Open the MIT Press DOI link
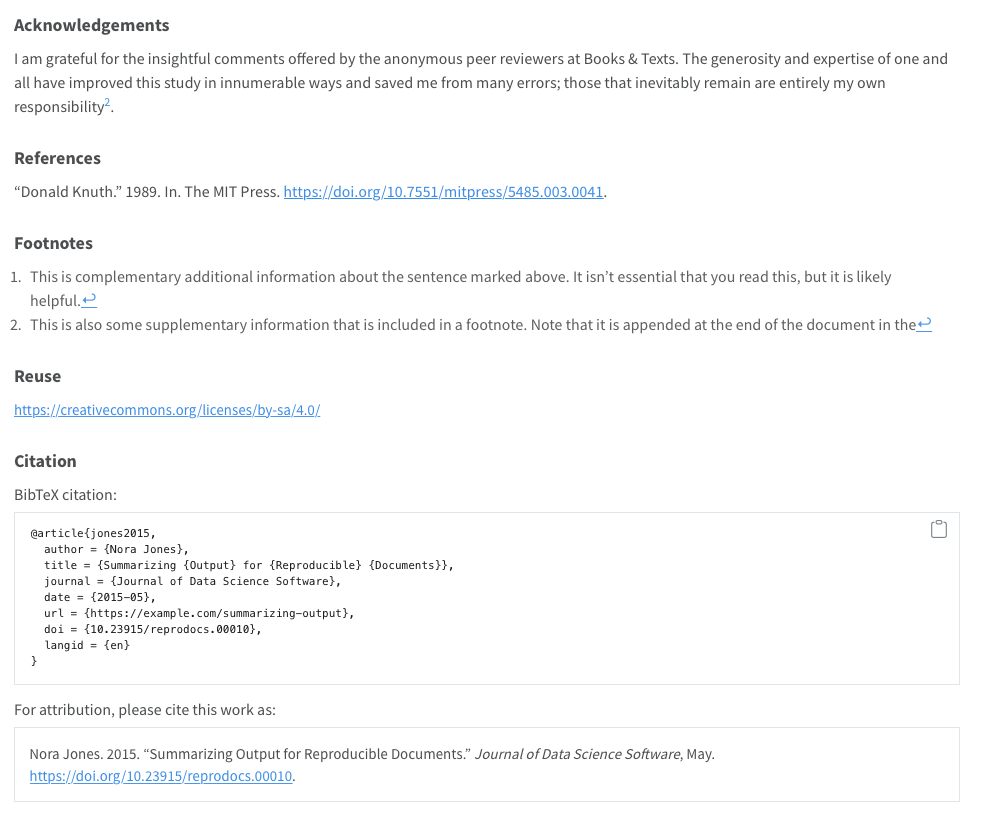The height and width of the screenshot is (821, 984). click(x=443, y=191)
